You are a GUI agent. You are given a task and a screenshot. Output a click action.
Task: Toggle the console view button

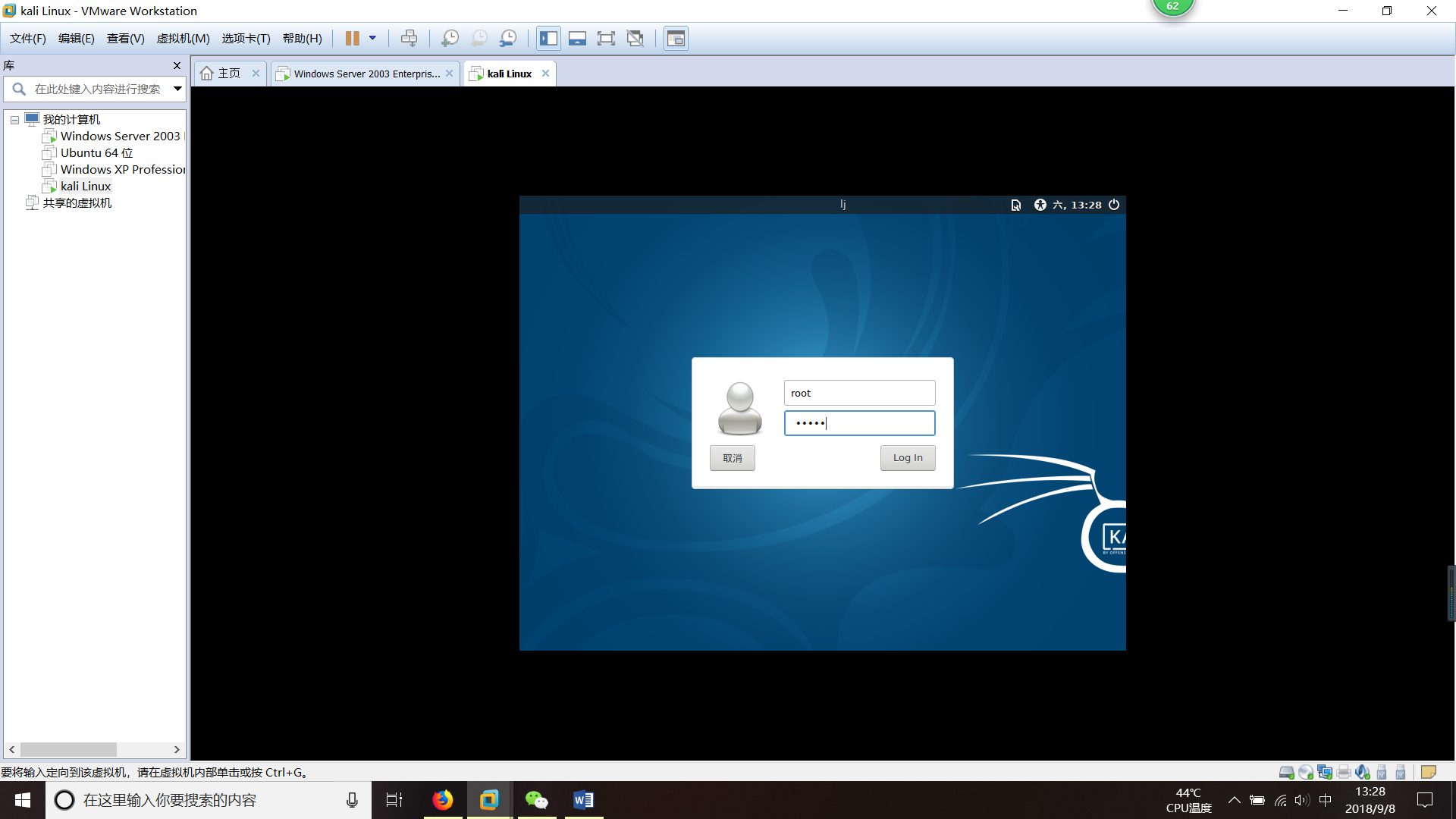click(x=676, y=38)
